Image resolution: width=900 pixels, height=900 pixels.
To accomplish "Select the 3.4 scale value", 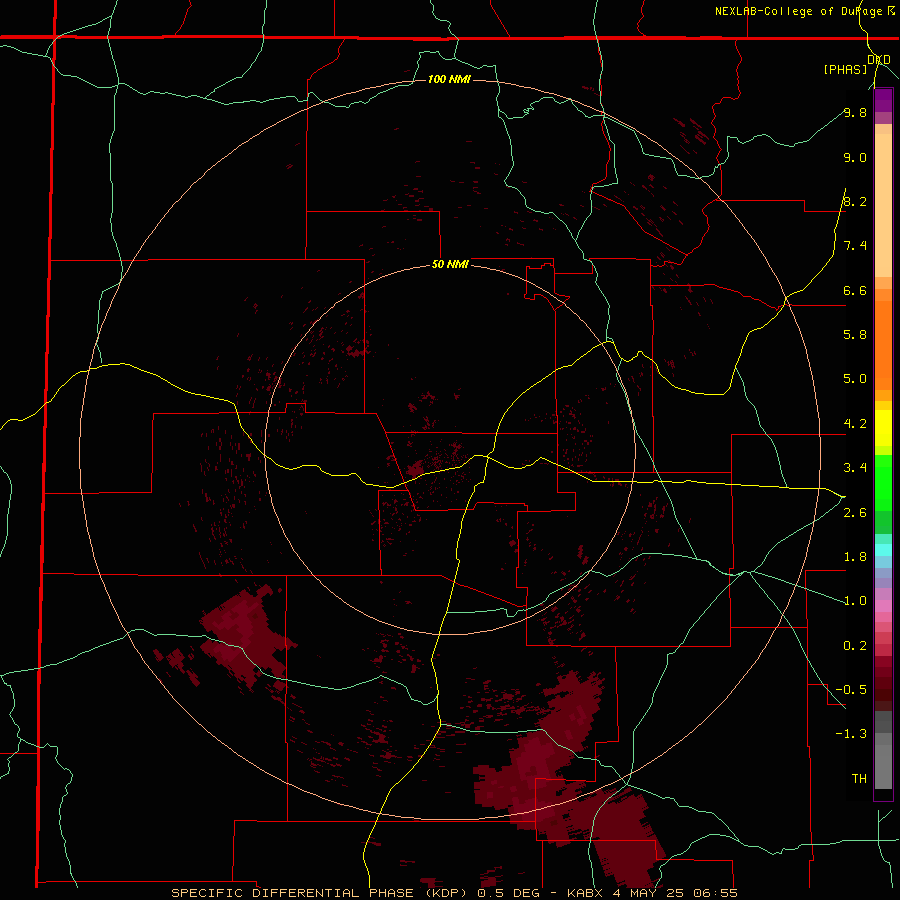I will click(855, 468).
